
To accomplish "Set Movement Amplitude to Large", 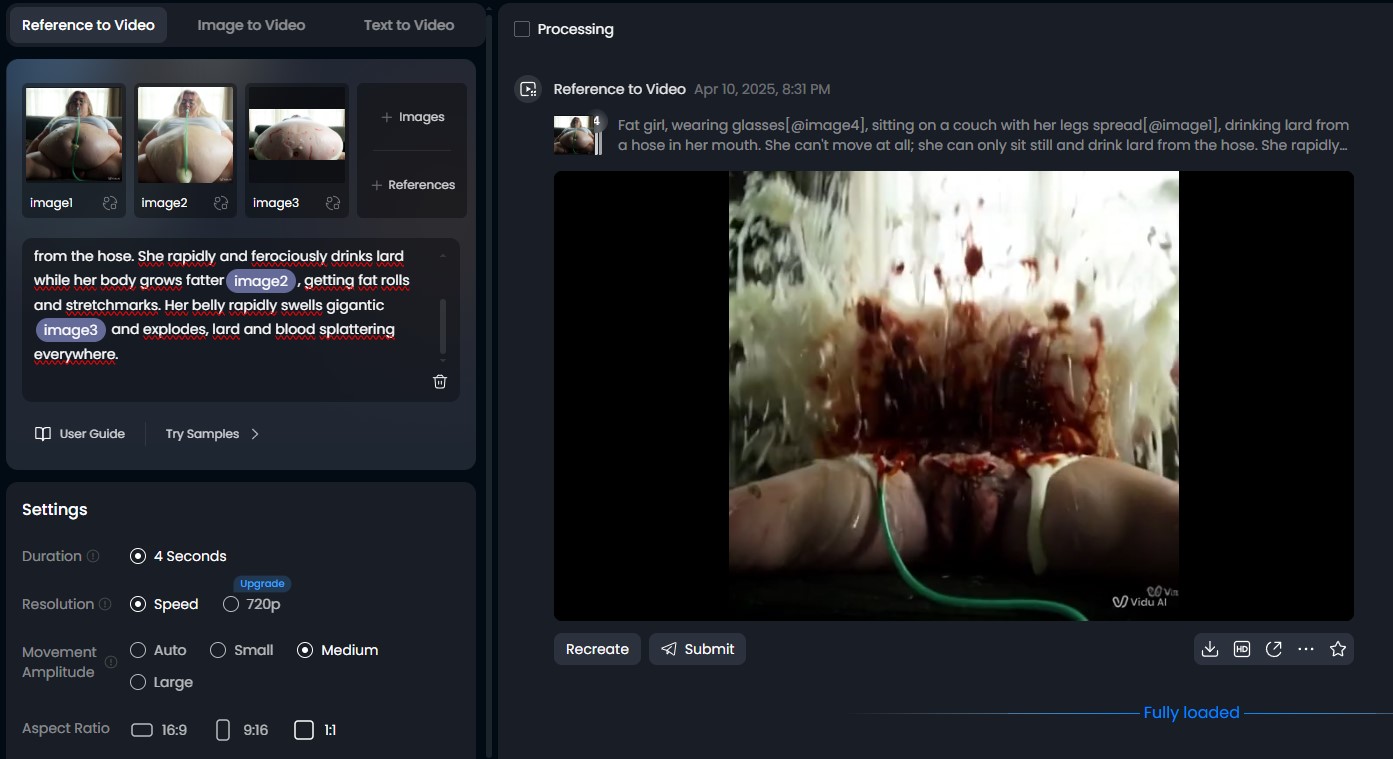I will pos(139,682).
